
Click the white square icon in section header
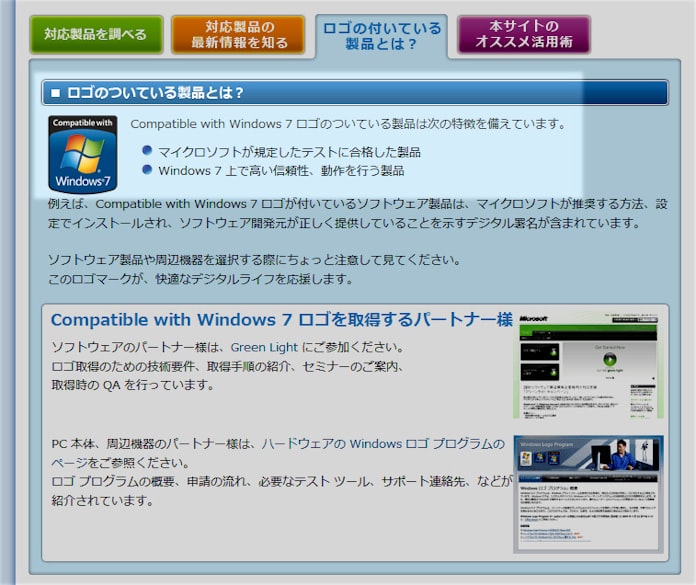(56, 93)
